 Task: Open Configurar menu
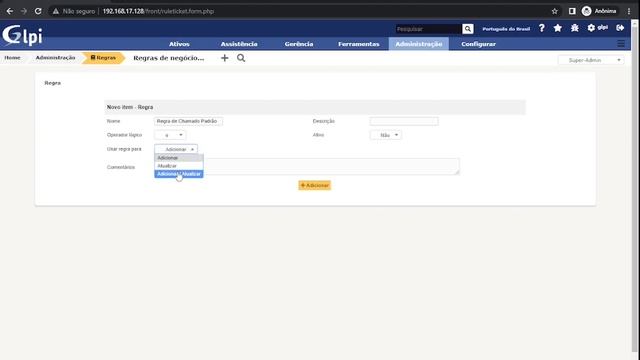478,44
